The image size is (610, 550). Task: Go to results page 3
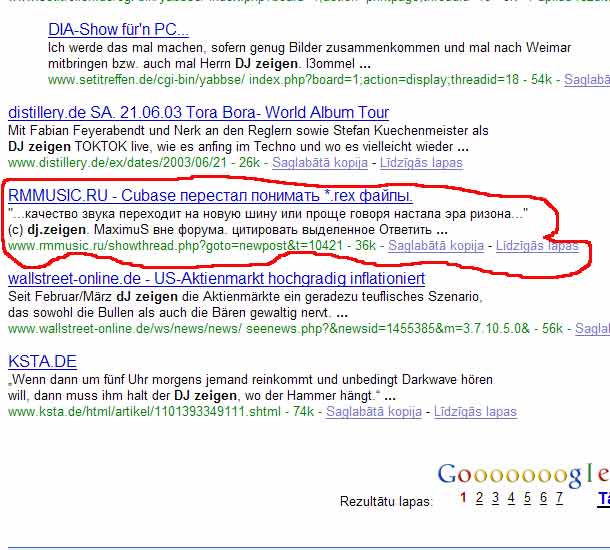click(495, 498)
